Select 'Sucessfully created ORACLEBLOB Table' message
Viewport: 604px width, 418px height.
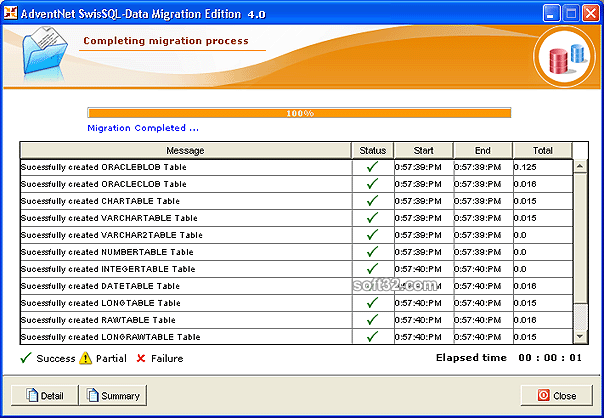coord(104,167)
